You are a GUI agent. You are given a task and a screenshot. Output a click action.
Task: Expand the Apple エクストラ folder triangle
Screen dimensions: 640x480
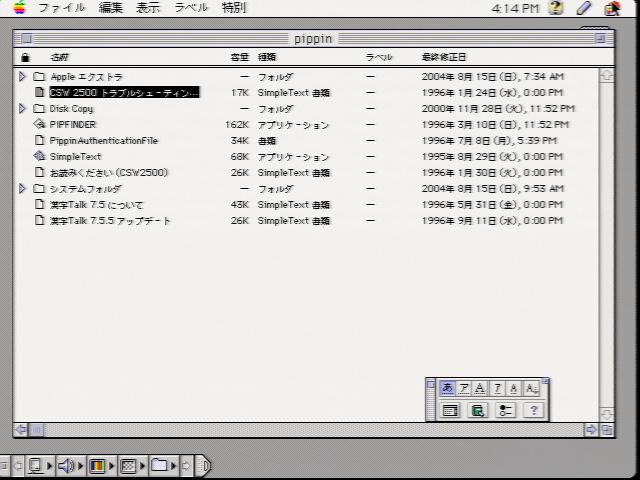tap(22, 76)
